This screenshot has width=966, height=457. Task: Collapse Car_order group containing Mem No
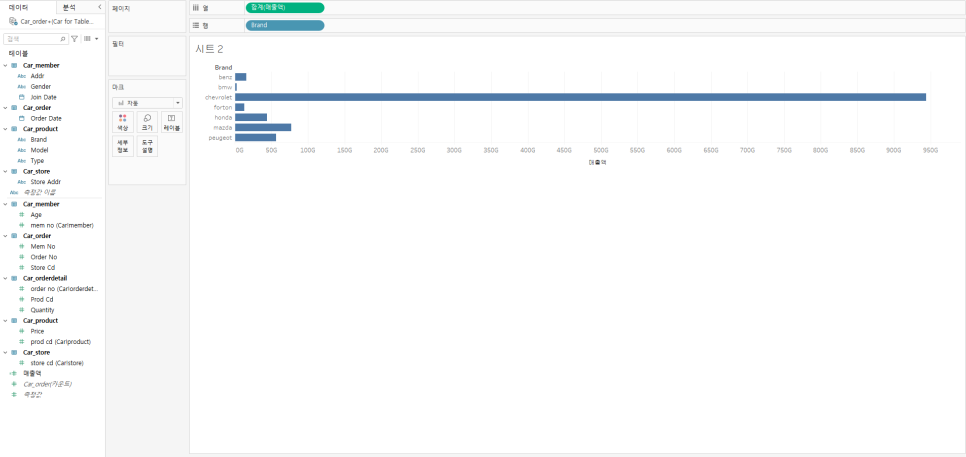point(5,236)
